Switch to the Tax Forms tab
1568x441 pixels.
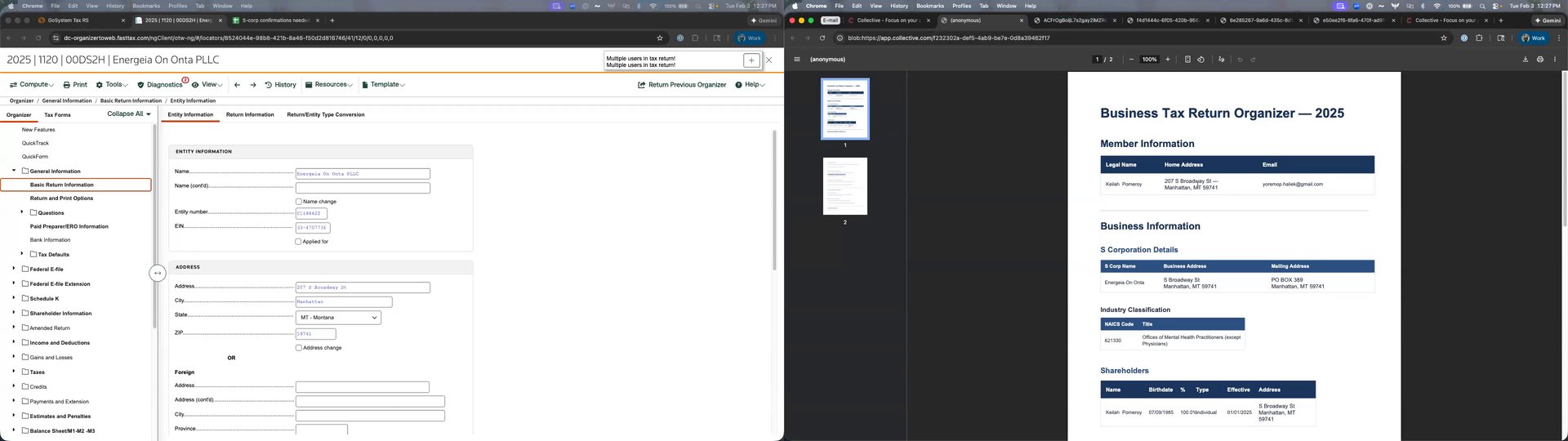pyautogui.click(x=57, y=115)
